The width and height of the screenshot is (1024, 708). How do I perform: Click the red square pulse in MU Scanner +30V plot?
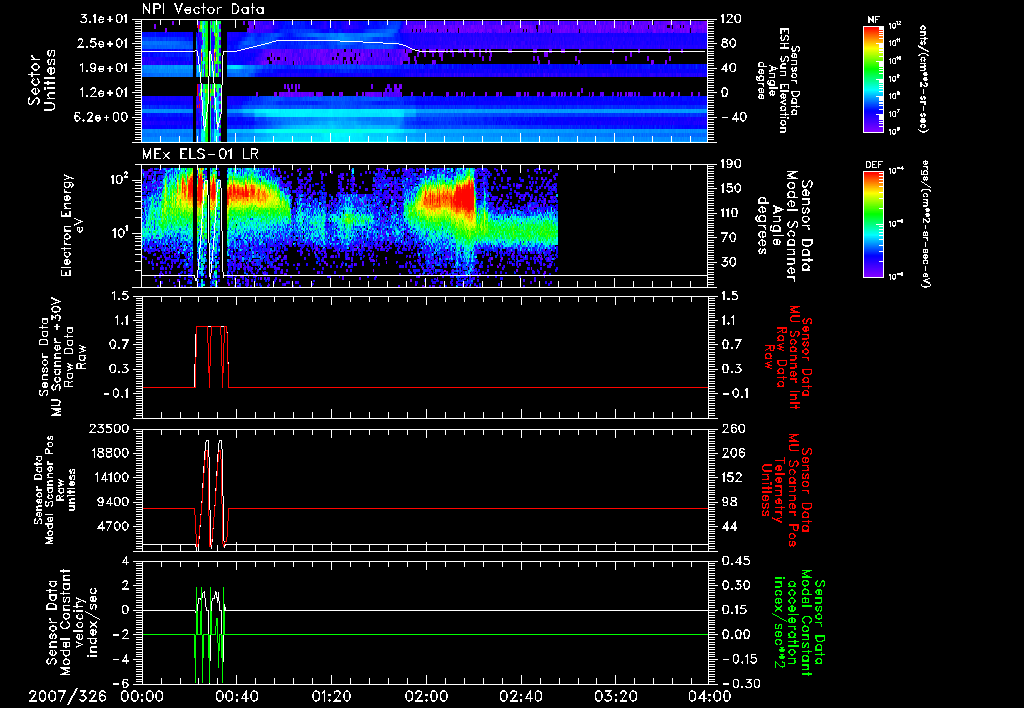212,357
